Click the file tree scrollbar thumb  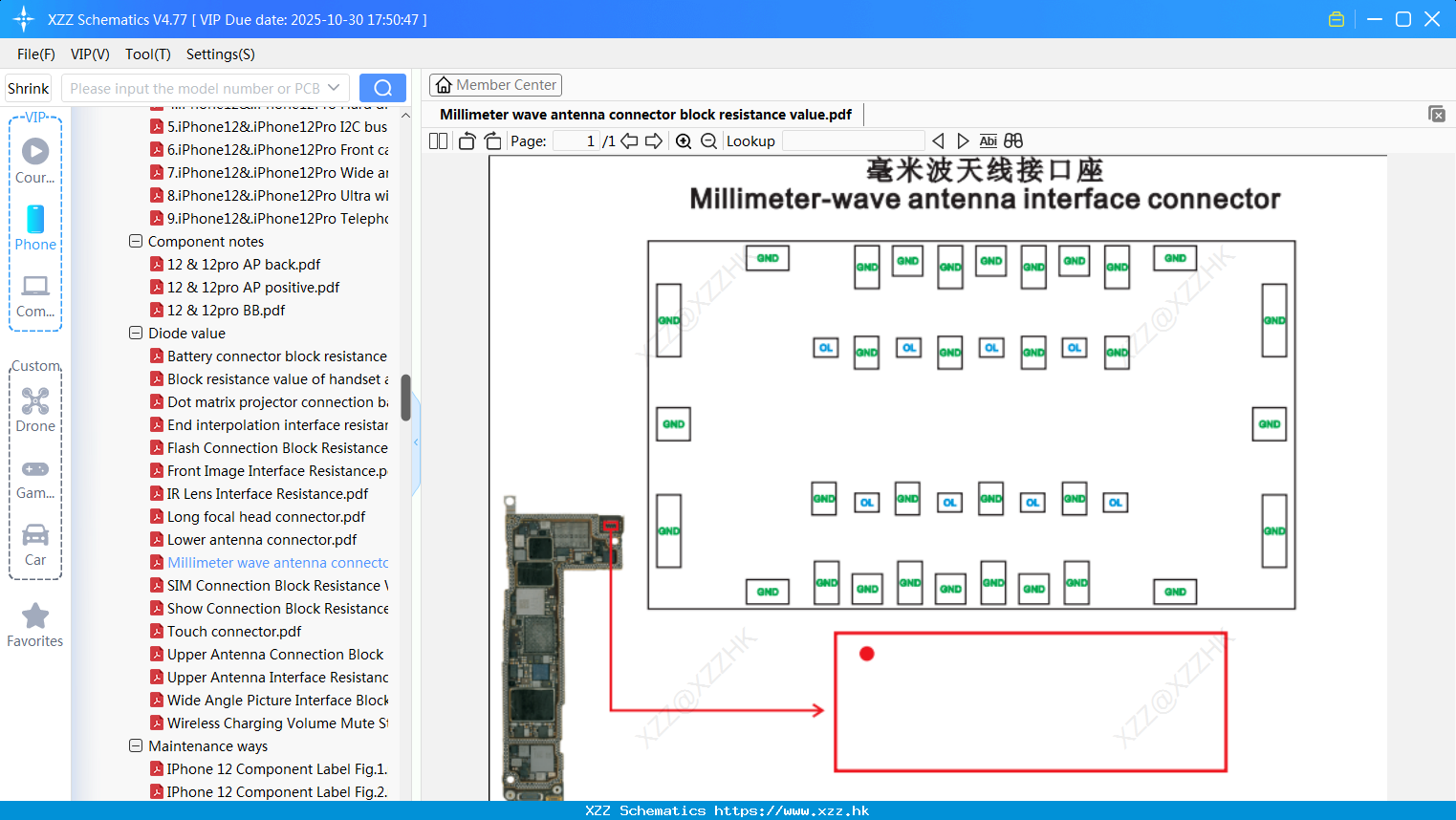pyautogui.click(x=405, y=398)
